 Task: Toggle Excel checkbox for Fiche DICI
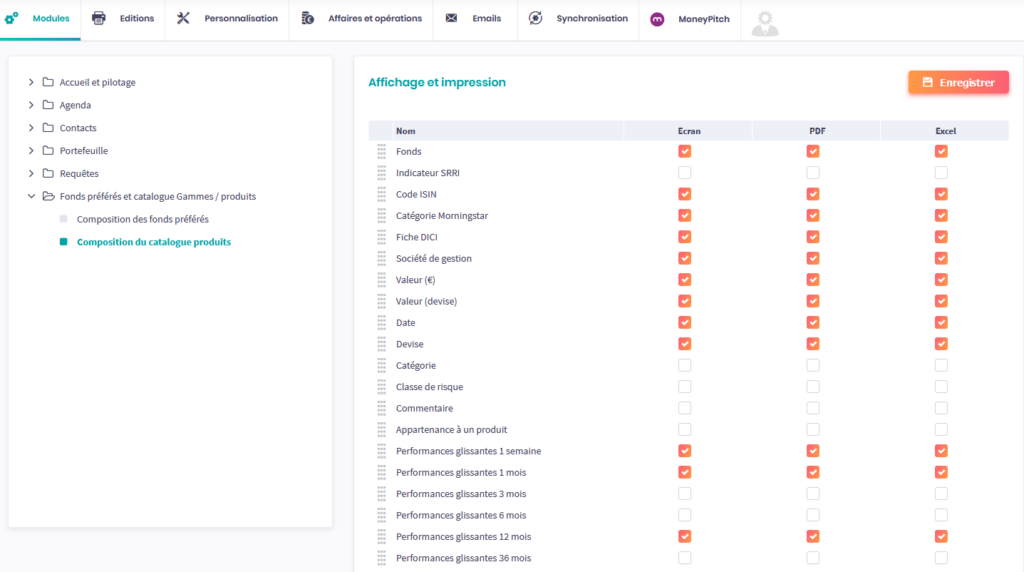click(x=941, y=237)
